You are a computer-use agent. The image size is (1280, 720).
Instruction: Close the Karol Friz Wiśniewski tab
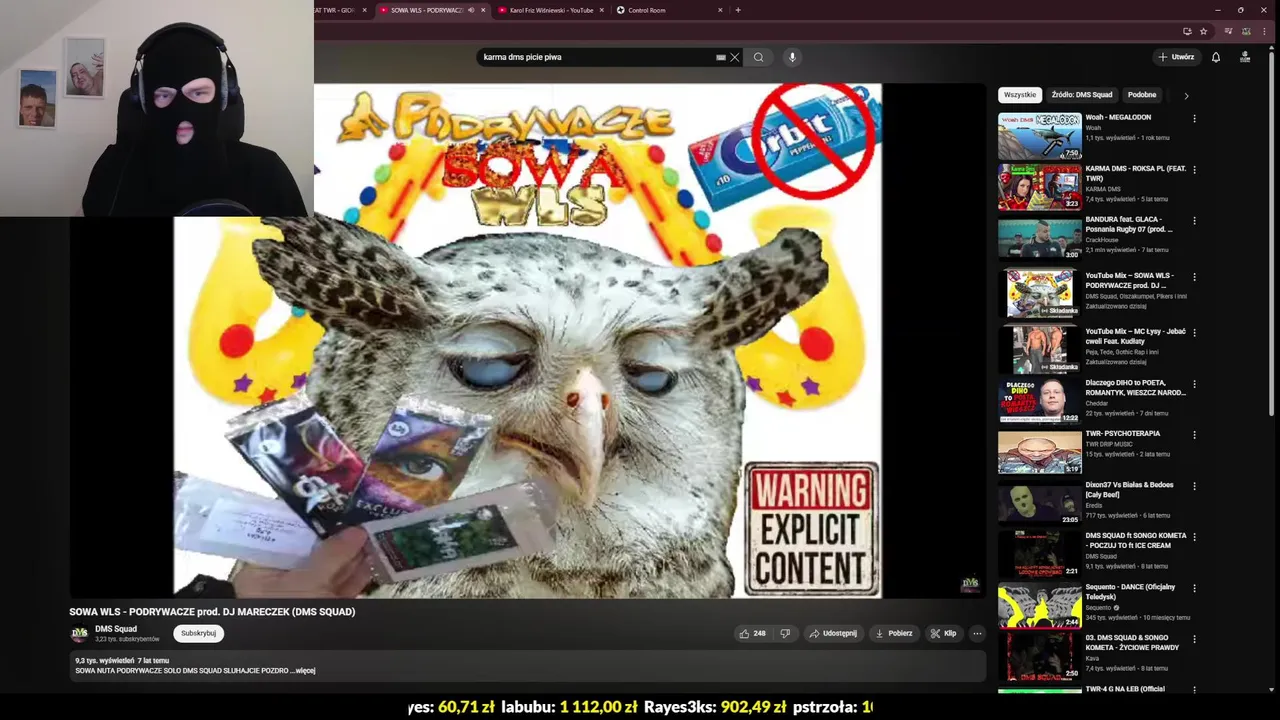602,10
